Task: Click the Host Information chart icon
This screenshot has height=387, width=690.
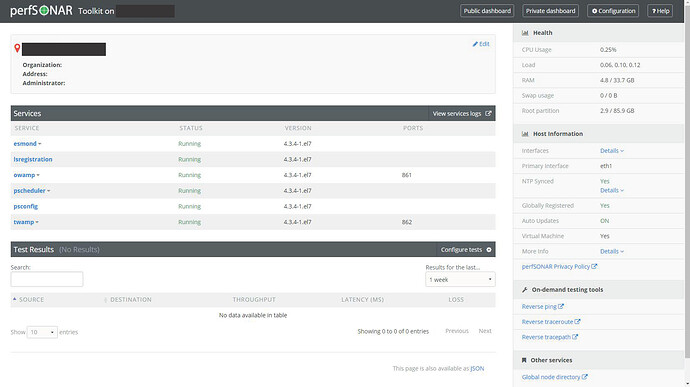Action: [x=525, y=134]
